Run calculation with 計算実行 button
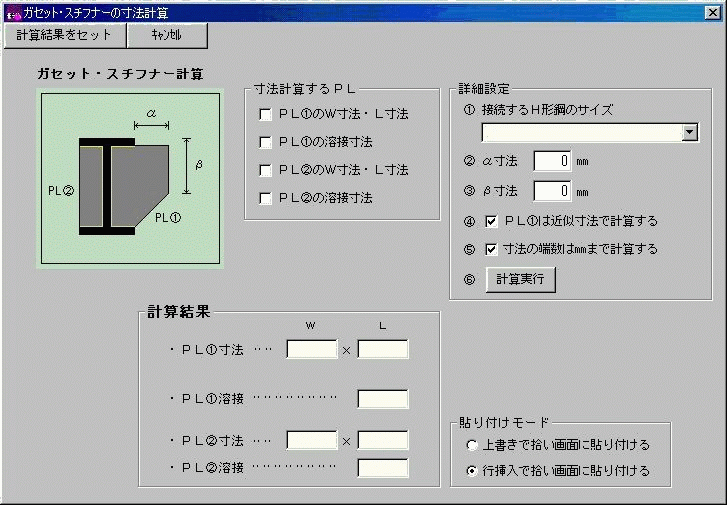The width and height of the screenshot is (727, 505). coord(520,280)
